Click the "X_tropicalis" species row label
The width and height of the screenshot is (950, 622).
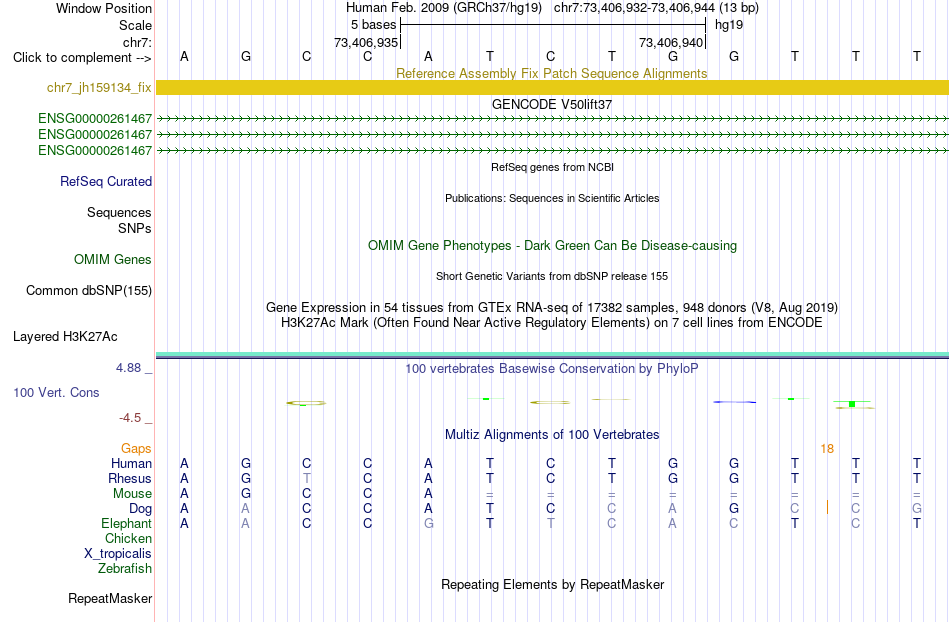click(x=118, y=554)
